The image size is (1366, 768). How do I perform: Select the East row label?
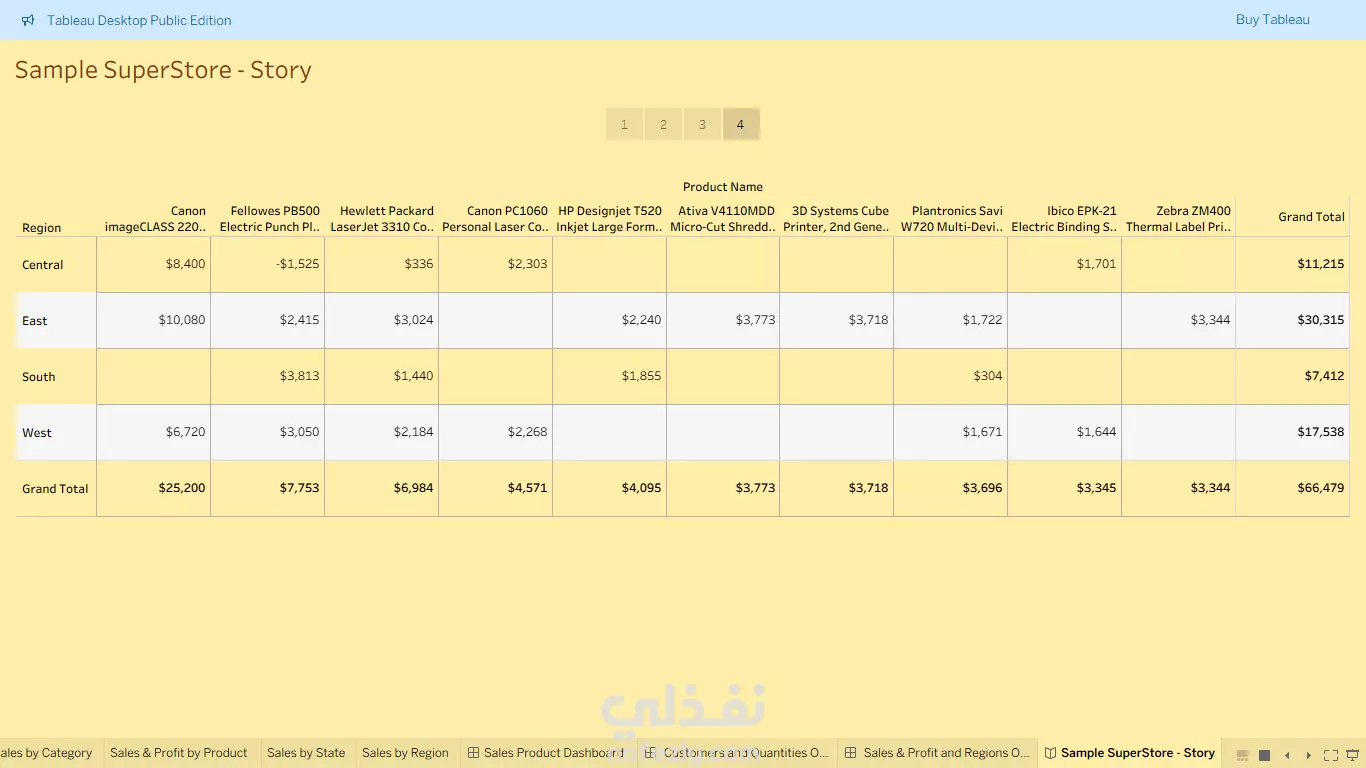(x=35, y=321)
